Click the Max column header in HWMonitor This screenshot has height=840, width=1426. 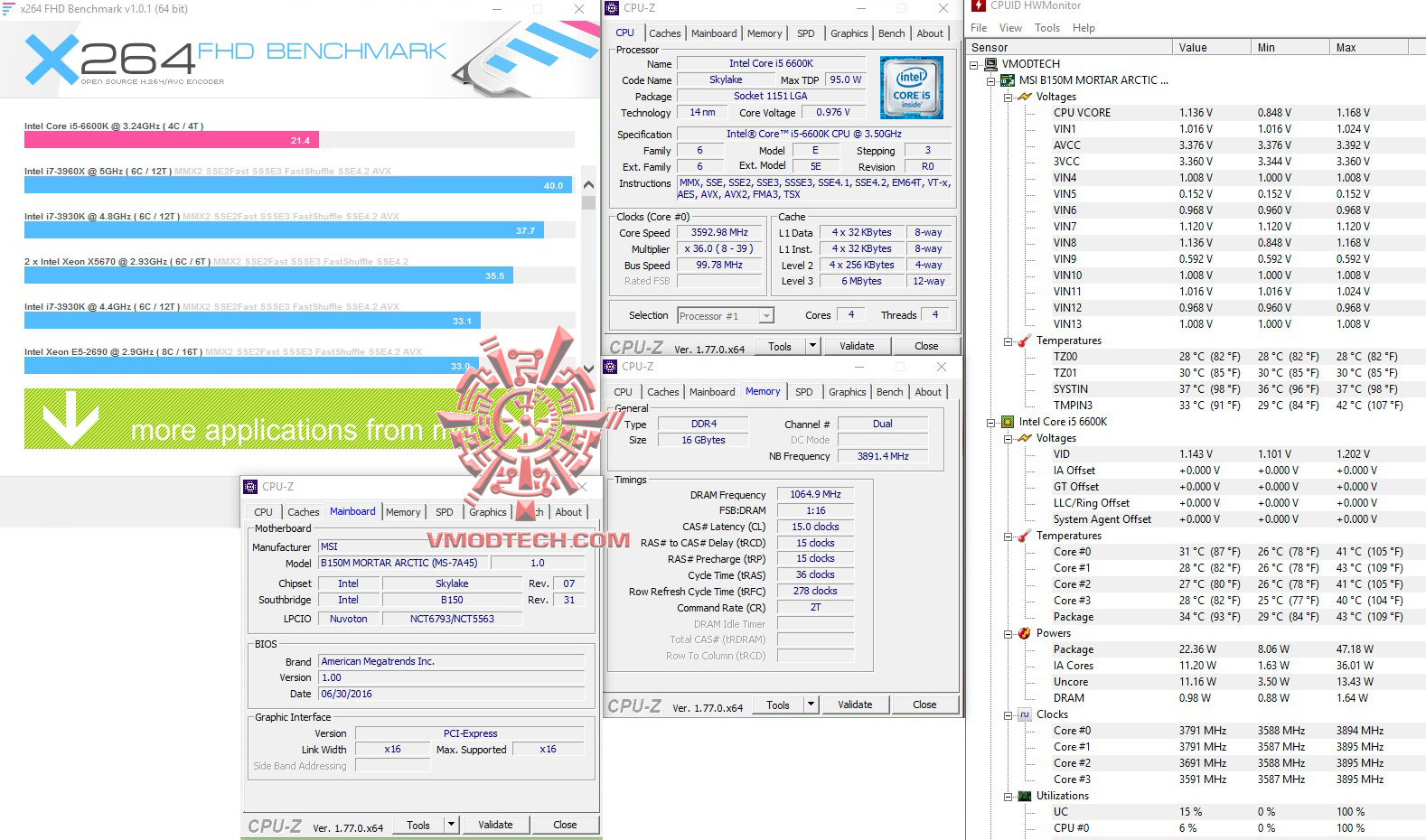[1369, 47]
